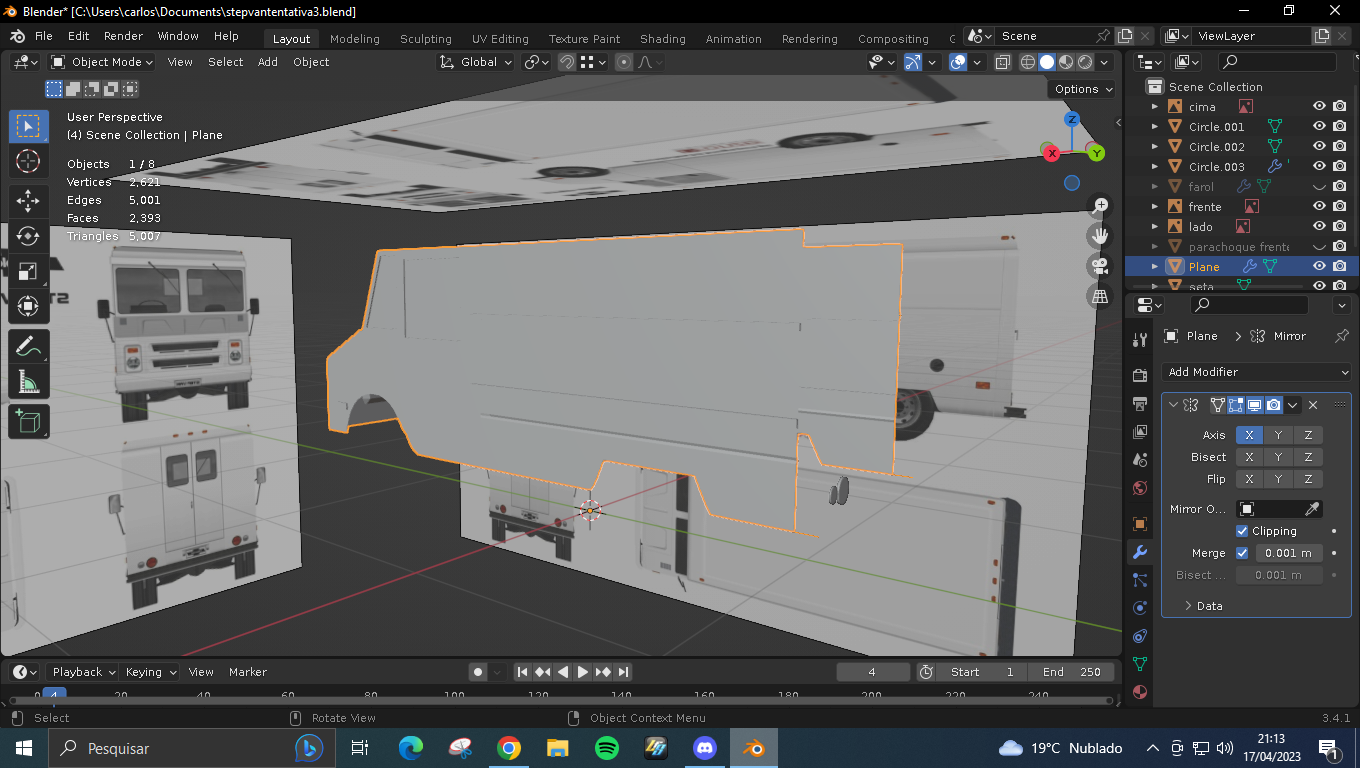Click the End frame 250 field

point(1070,672)
